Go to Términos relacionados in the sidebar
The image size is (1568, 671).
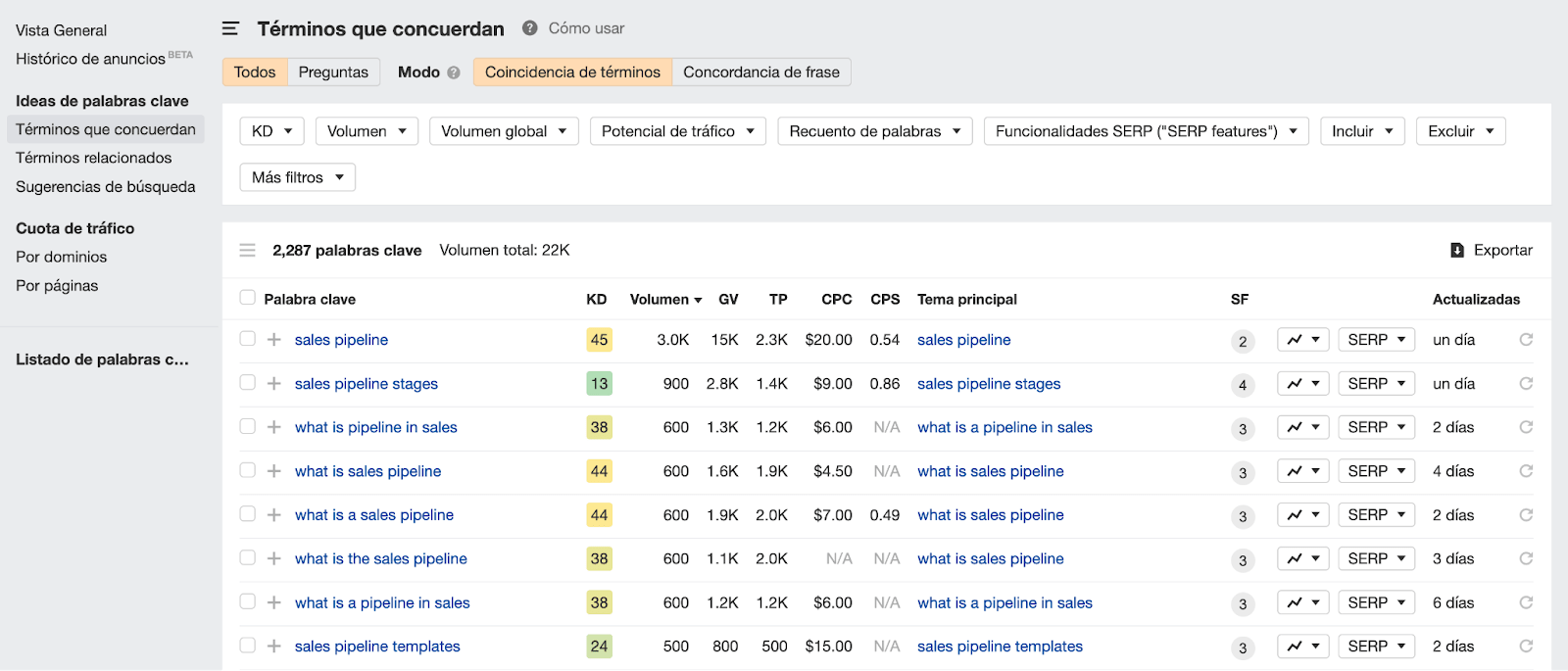(94, 158)
